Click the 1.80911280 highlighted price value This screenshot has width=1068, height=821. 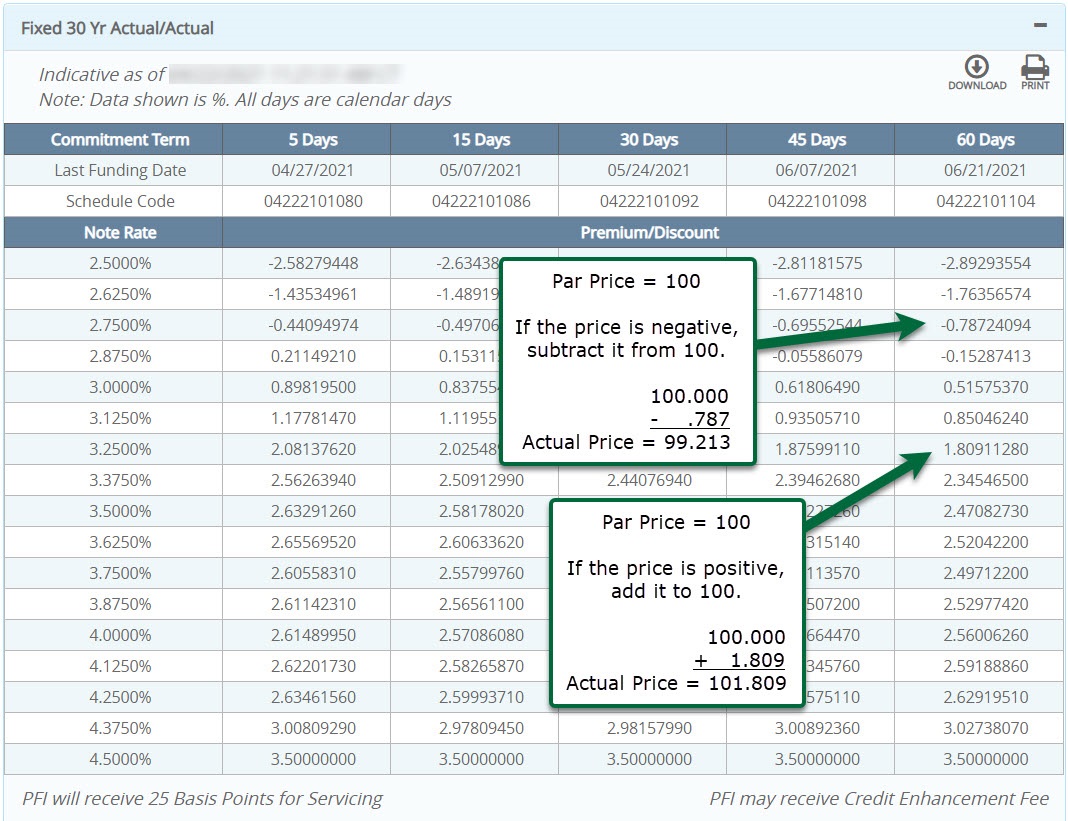[x=986, y=449]
